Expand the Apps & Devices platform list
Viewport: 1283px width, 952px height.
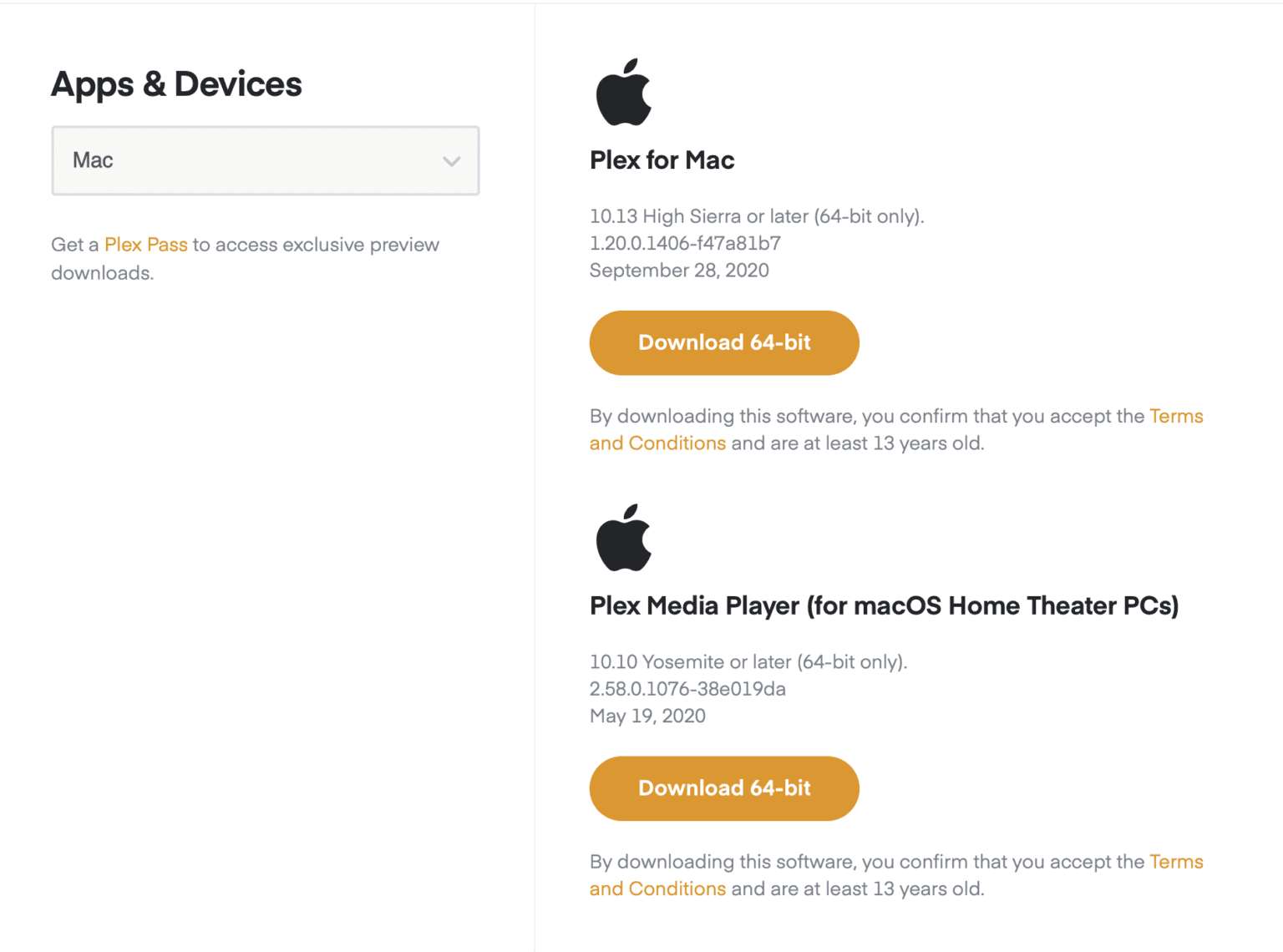point(265,160)
